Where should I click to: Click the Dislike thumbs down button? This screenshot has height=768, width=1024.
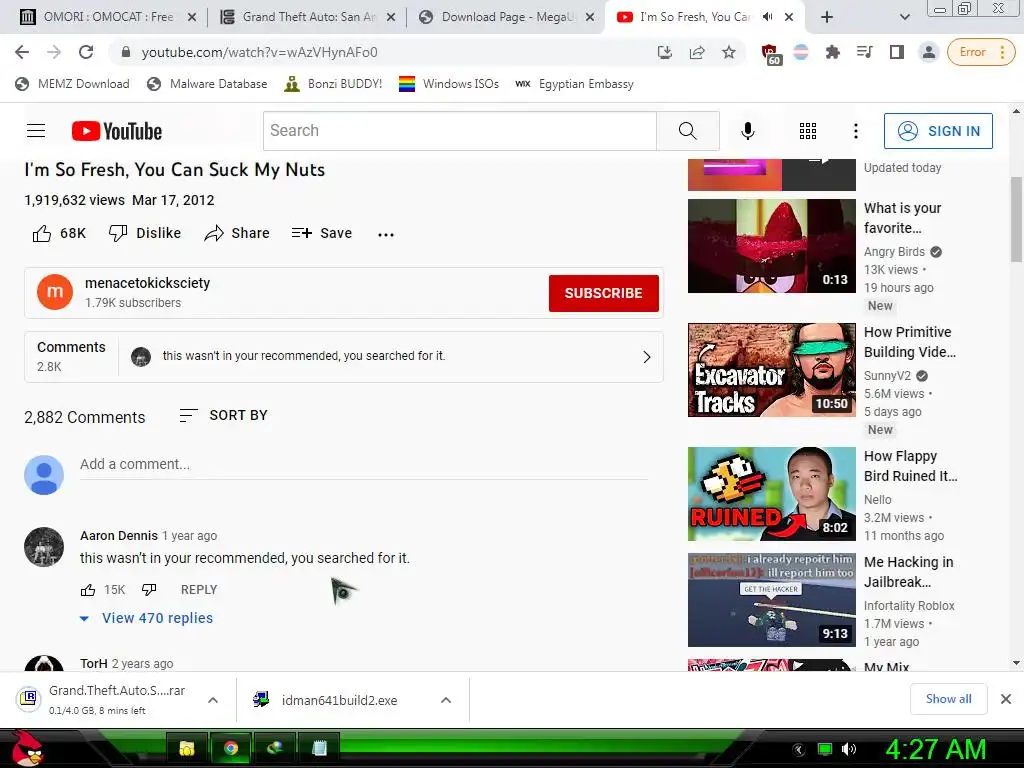coord(144,233)
